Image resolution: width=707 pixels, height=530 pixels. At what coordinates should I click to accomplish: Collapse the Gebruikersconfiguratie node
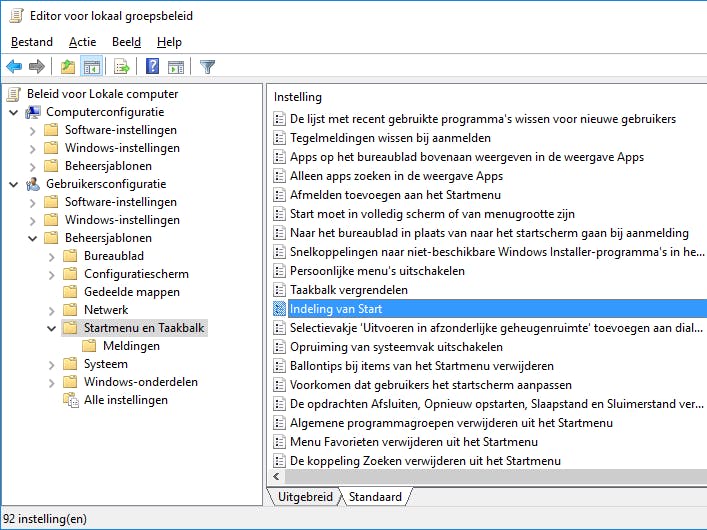pos(14,184)
